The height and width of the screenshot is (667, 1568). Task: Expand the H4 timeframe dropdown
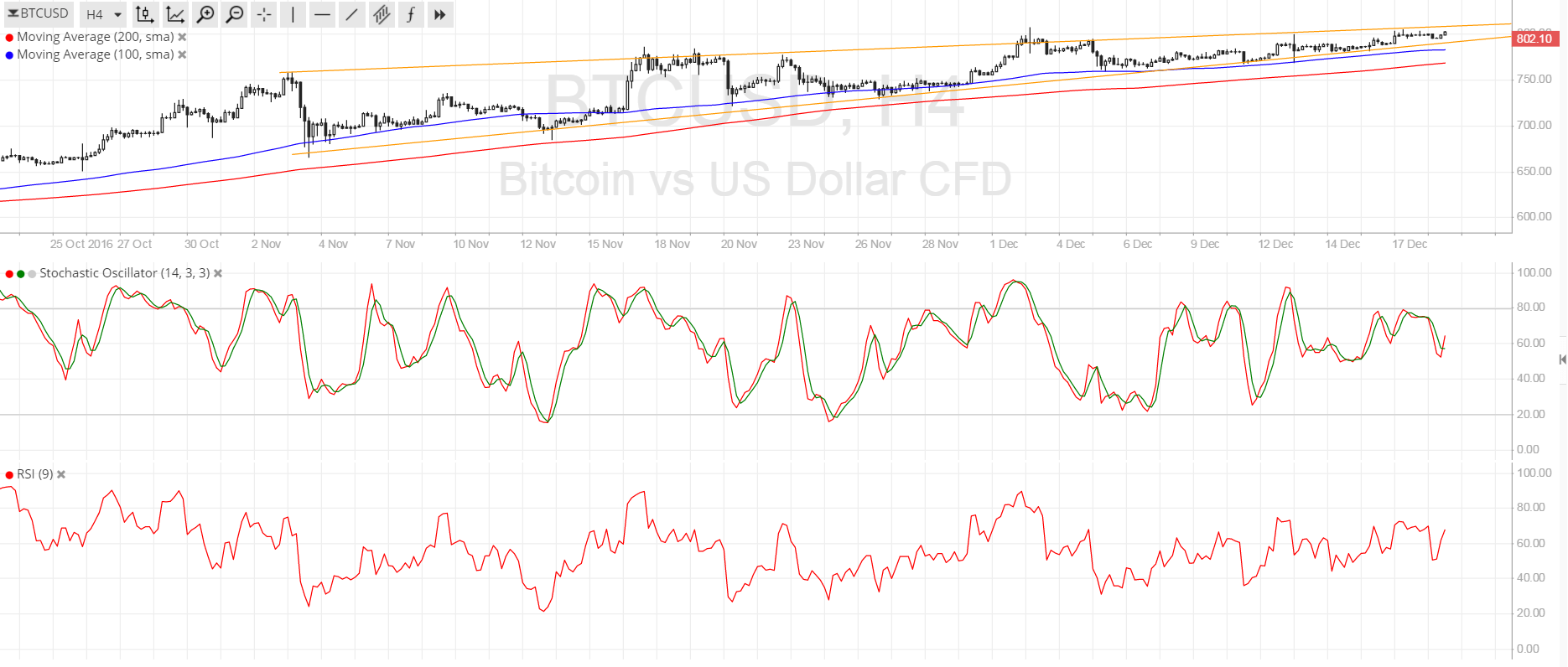point(104,14)
